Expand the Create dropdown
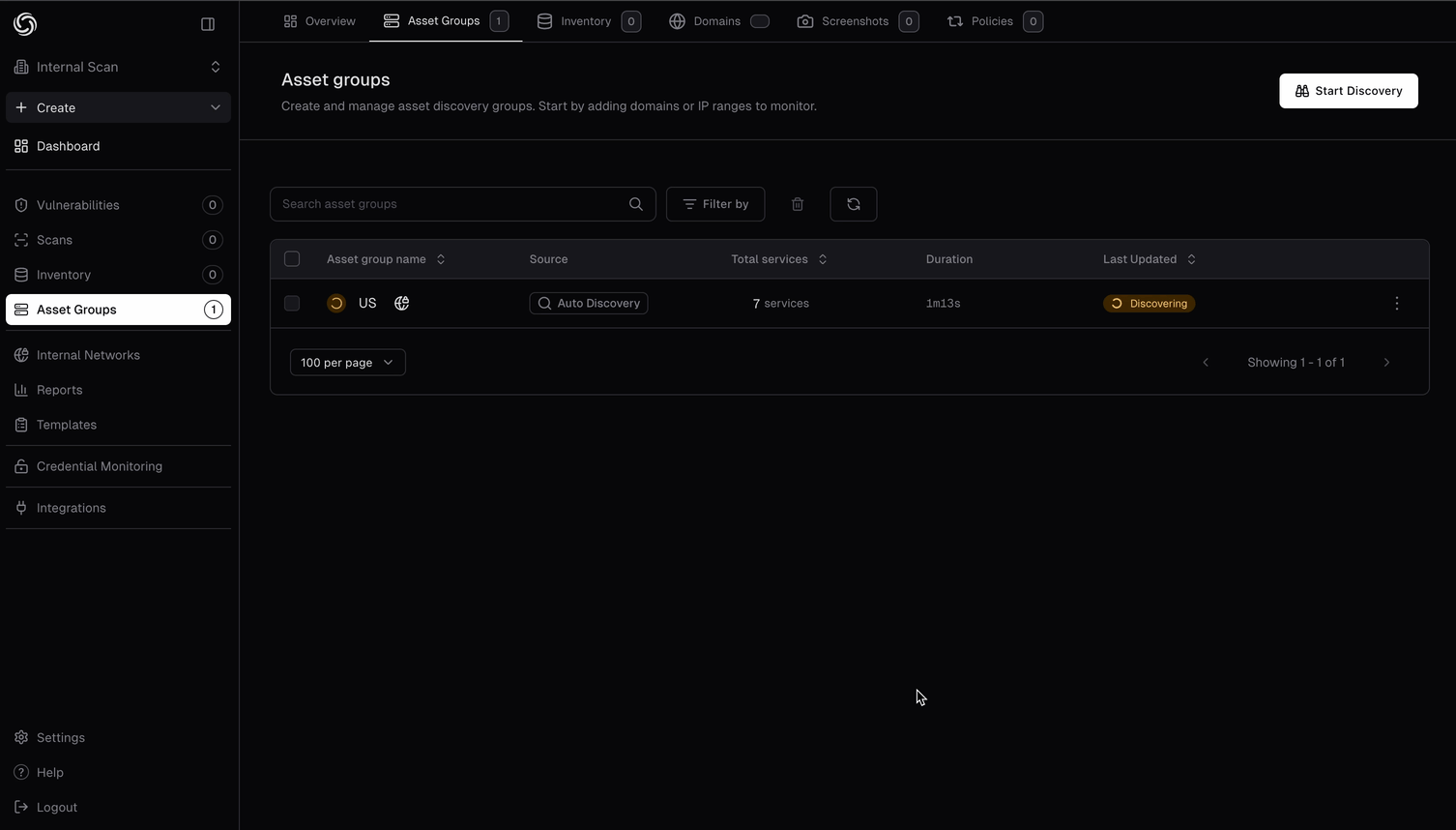Viewport: 1456px width, 830px height. pos(118,107)
